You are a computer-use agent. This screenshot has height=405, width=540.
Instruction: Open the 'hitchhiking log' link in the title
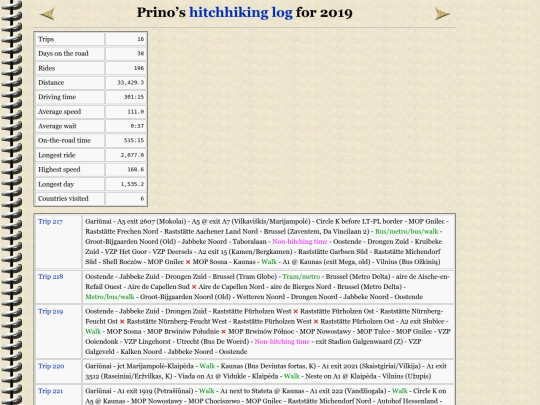pyautogui.click(x=241, y=13)
